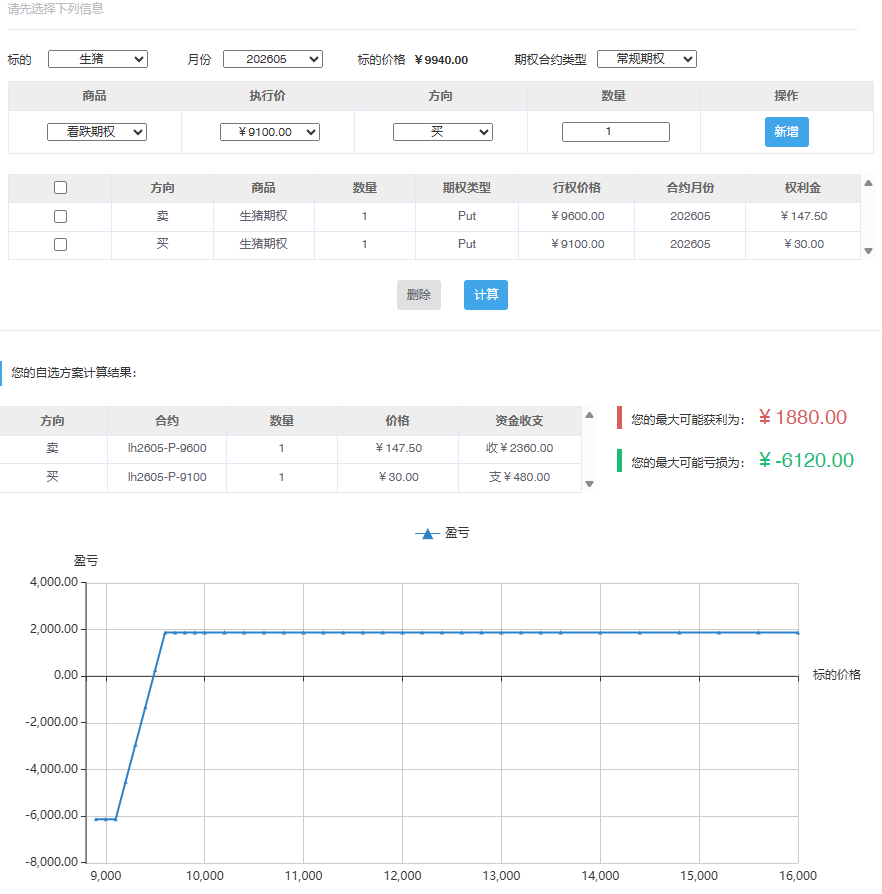This screenshot has width=882, height=894.
Task: Open the 方向 dropdown showing 买
Action: tap(442, 132)
